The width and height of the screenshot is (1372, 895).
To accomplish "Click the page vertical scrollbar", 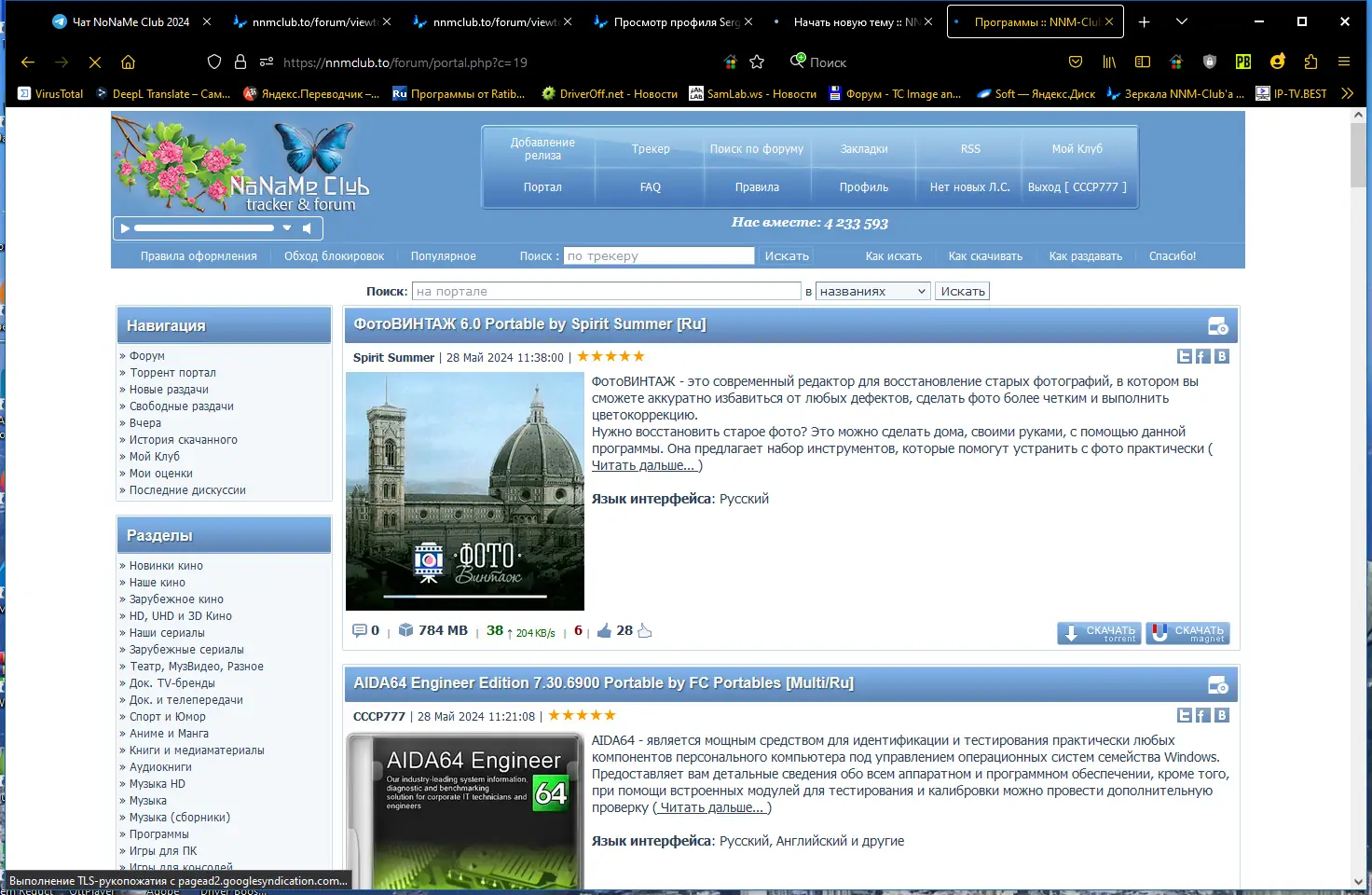I will pos(1358,499).
